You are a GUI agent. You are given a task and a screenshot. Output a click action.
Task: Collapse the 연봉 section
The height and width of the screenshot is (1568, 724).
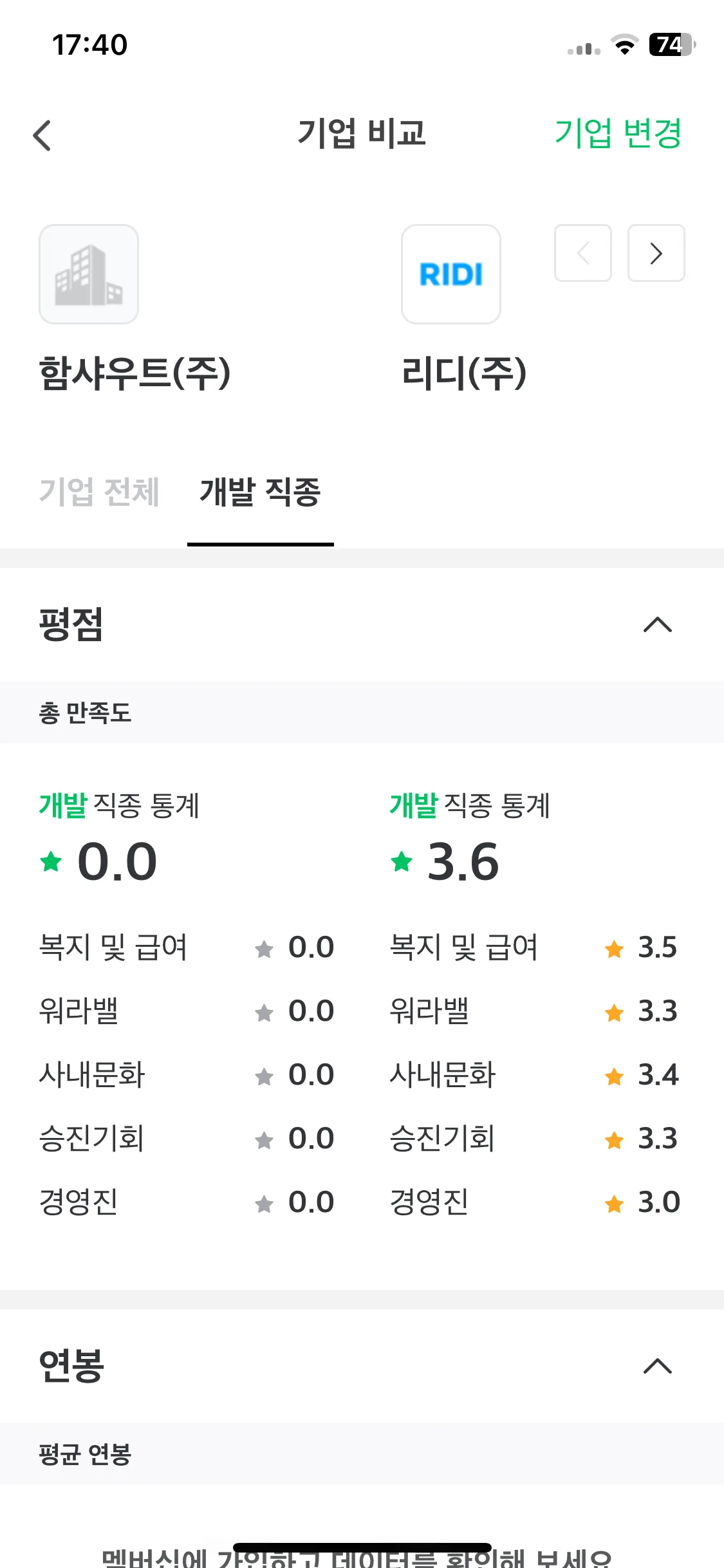(658, 1366)
